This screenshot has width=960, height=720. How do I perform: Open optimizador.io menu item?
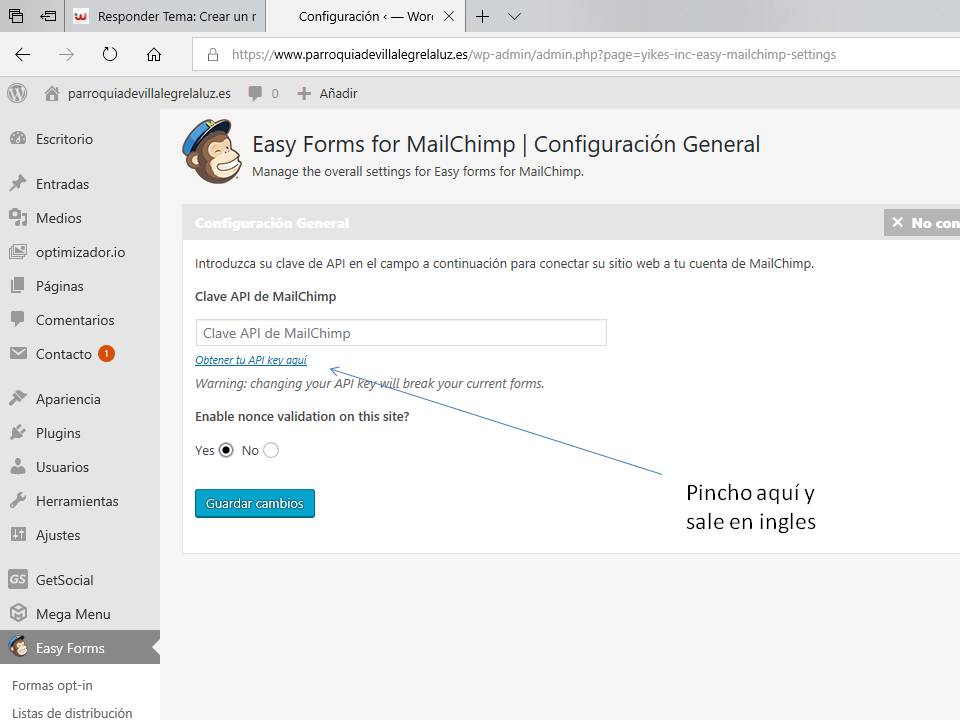click(80, 252)
